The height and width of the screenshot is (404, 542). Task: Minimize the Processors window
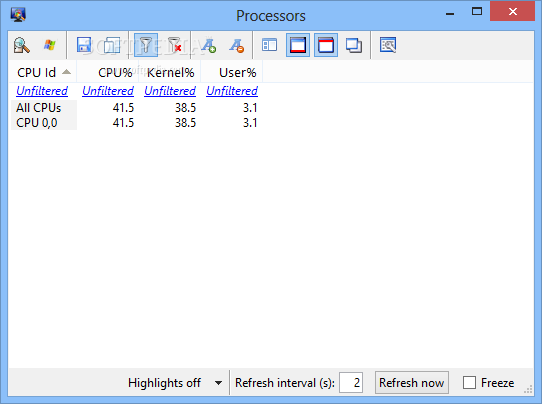[450, 14]
